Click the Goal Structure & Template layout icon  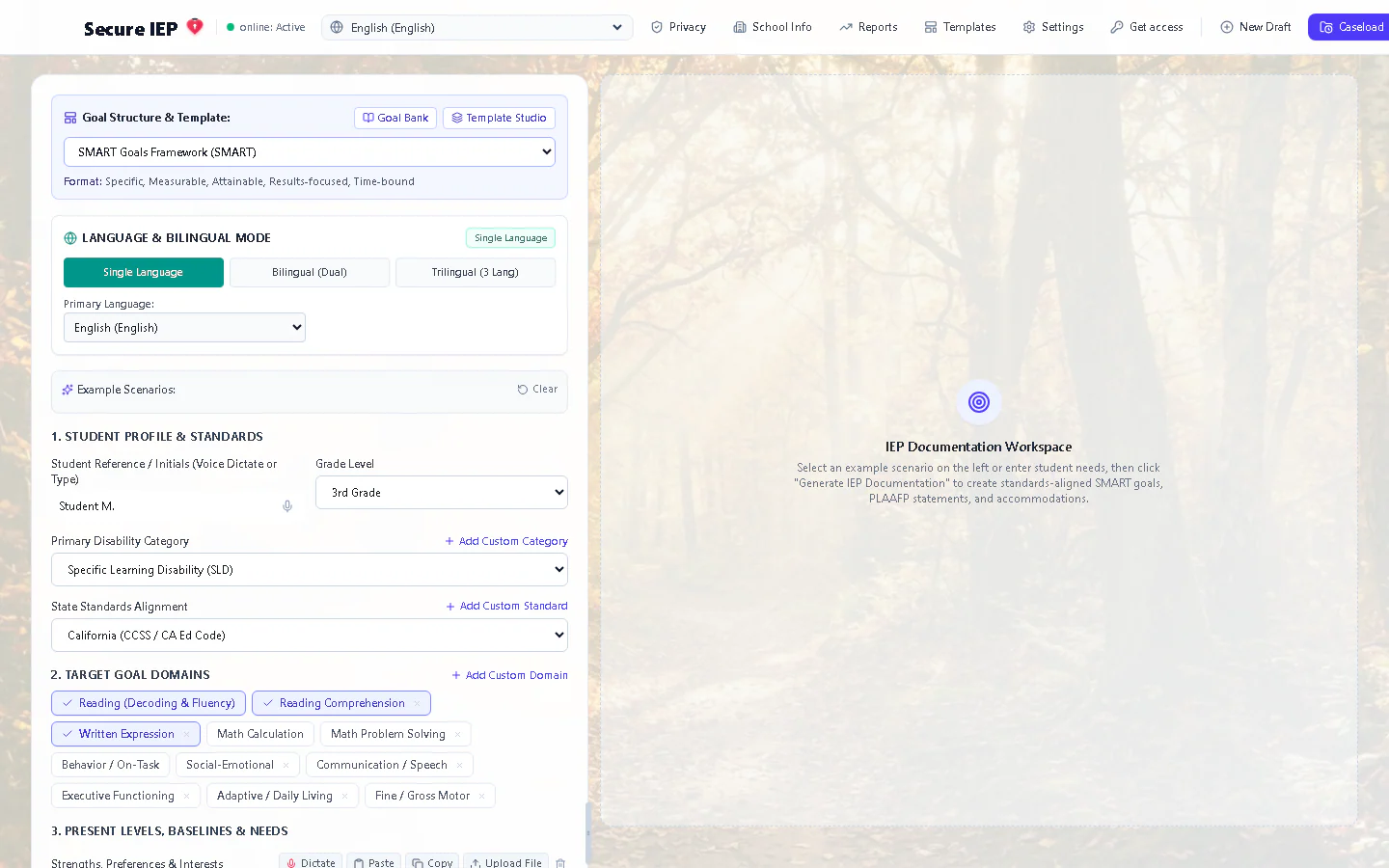coord(70,118)
